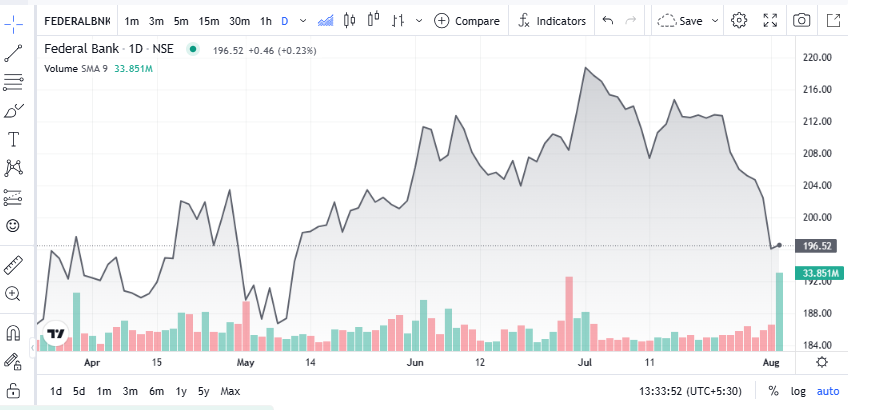Viewport: 869px width, 410px height.
Task: Open the timezone clock 13:33:52 (UTC+5:30)
Action: click(690, 391)
